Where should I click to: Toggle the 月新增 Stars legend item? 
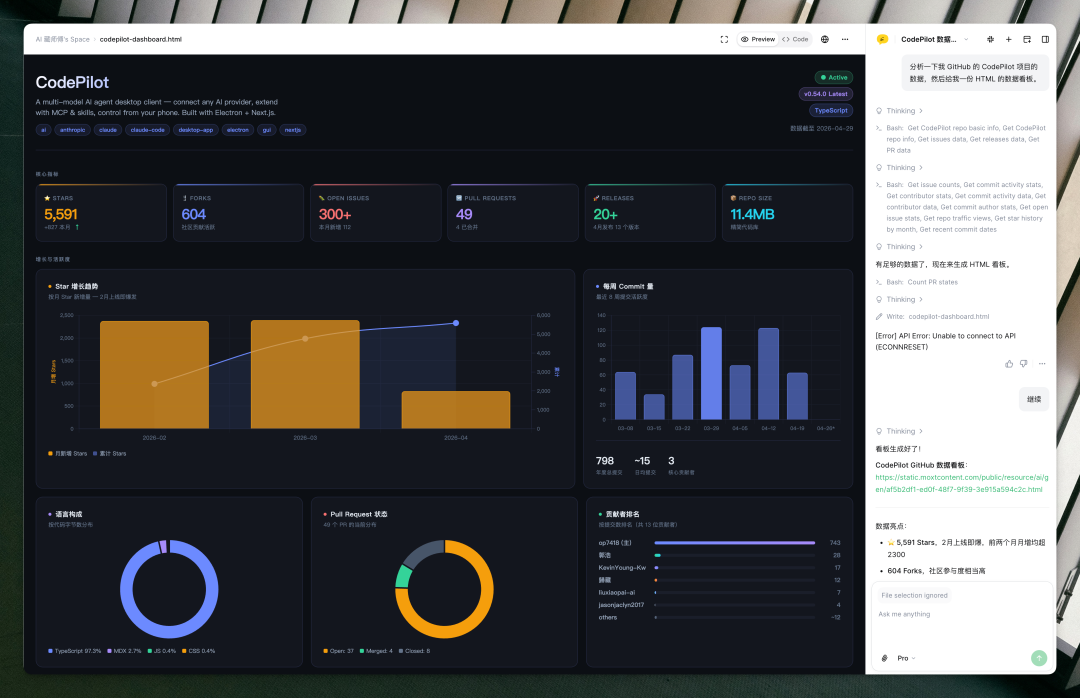pyautogui.click(x=68, y=453)
